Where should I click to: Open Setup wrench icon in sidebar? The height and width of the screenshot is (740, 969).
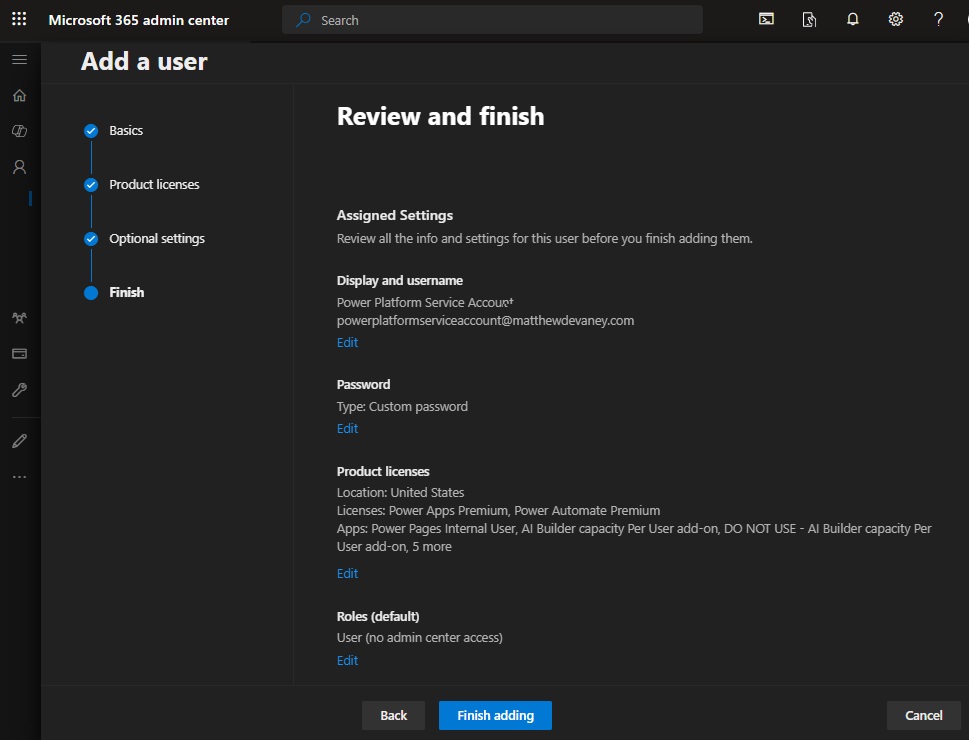[x=19, y=390]
